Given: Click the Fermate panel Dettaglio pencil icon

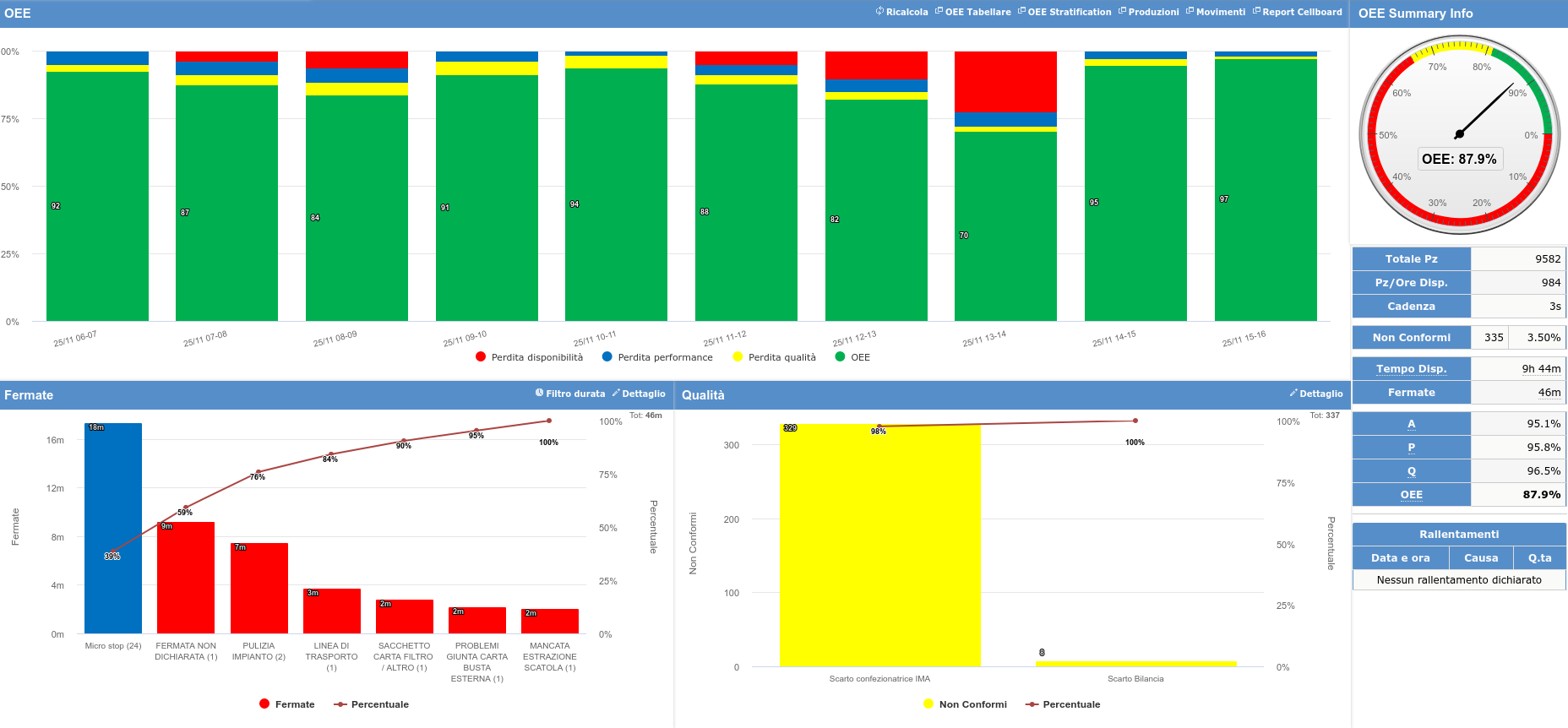Looking at the screenshot, I should 616,394.
